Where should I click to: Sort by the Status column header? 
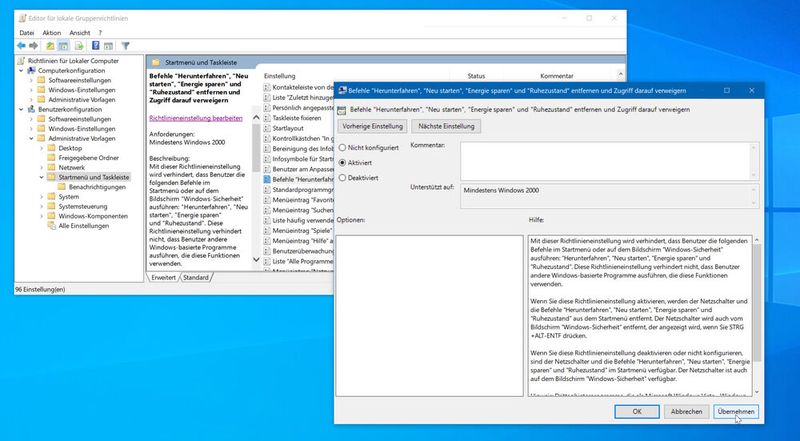(476, 76)
